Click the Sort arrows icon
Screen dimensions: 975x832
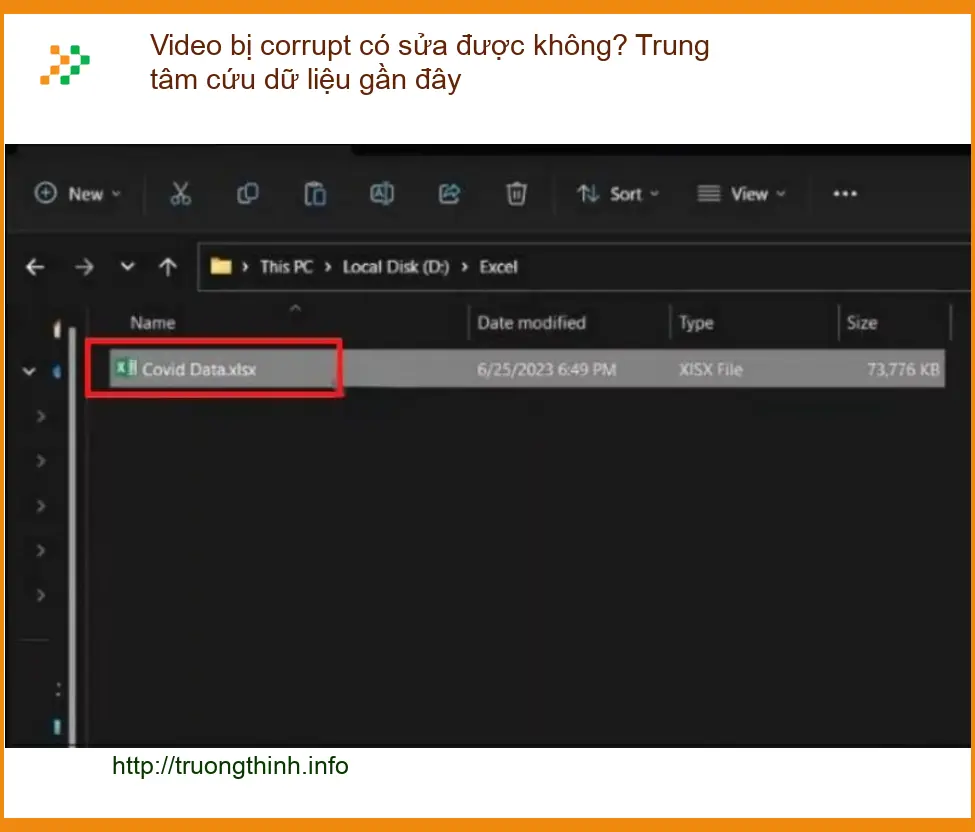588,193
